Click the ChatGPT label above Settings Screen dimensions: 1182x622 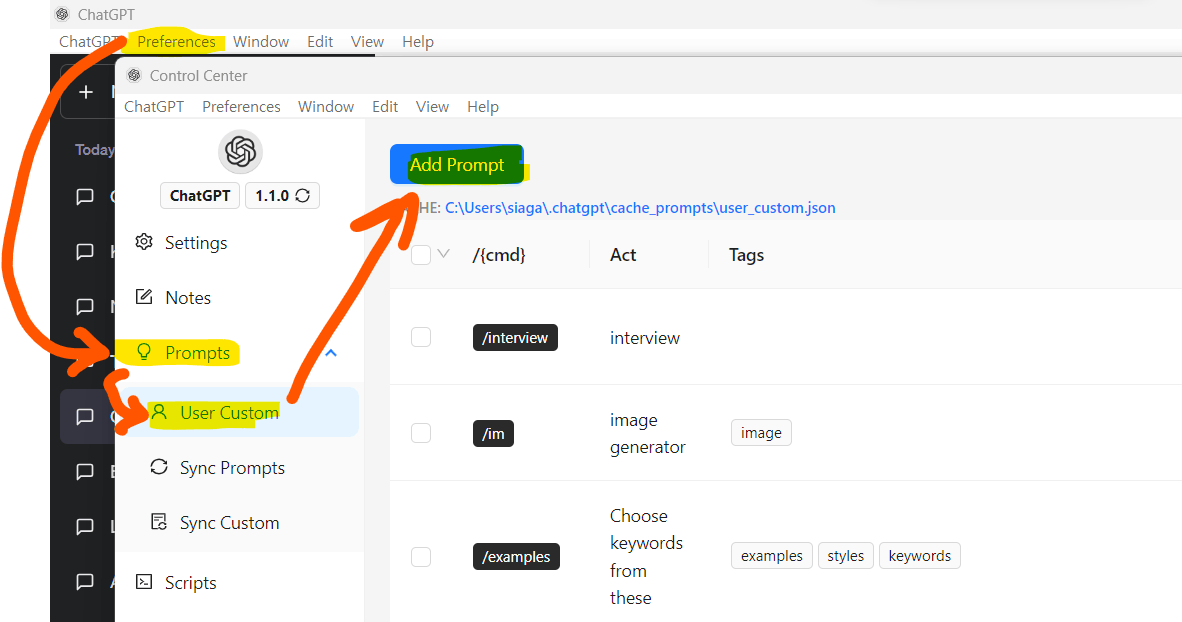pos(200,196)
